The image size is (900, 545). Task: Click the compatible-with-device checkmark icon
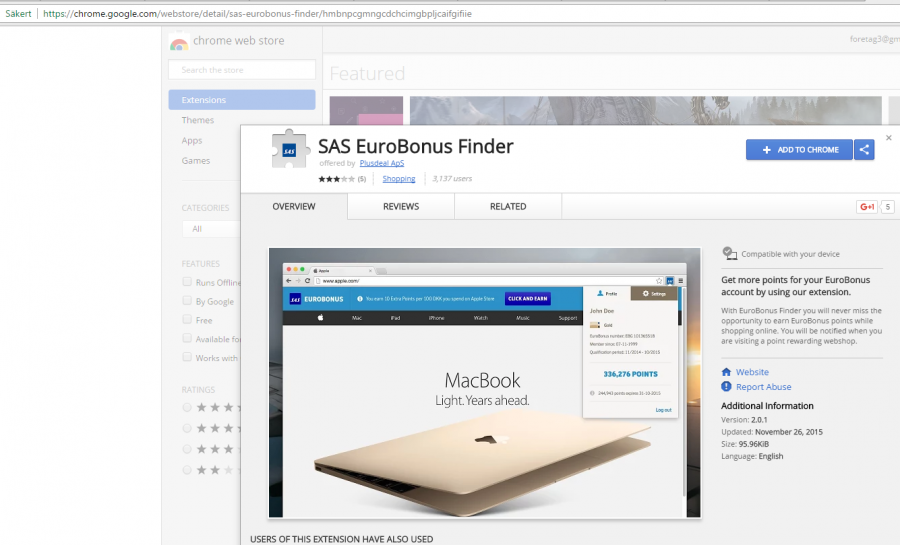point(729,254)
